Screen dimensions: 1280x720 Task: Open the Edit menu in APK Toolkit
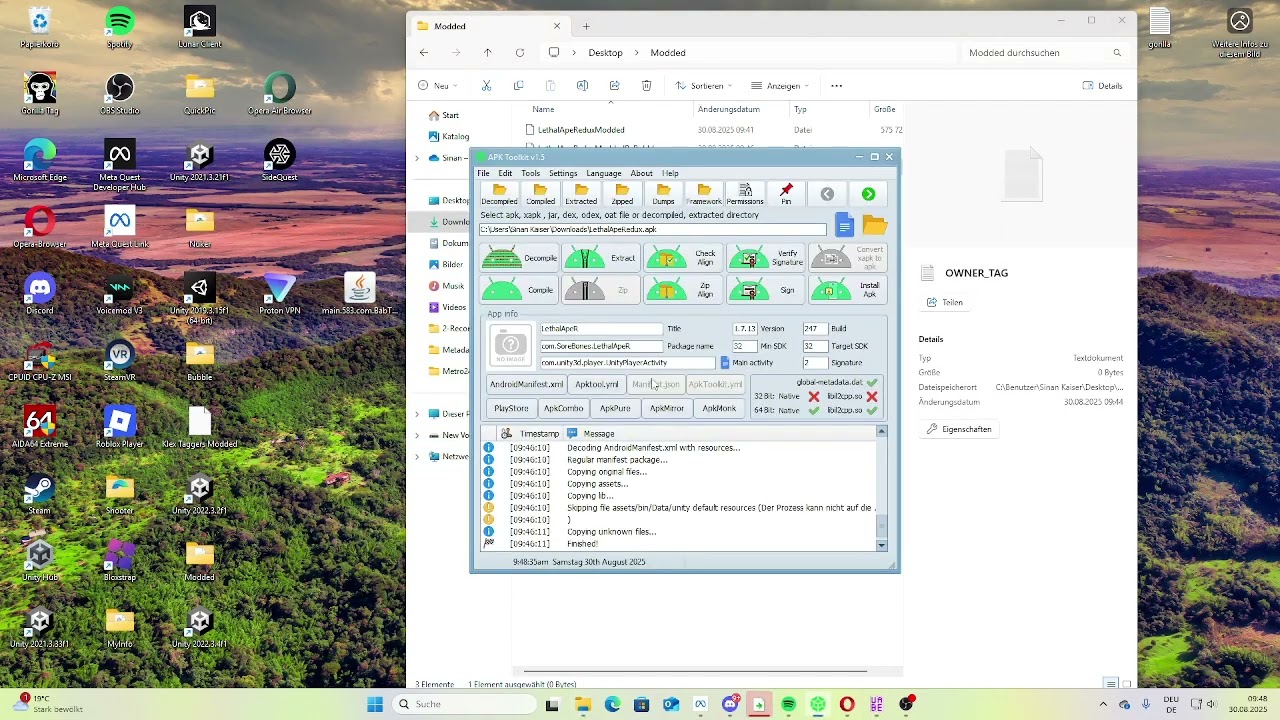pos(505,173)
